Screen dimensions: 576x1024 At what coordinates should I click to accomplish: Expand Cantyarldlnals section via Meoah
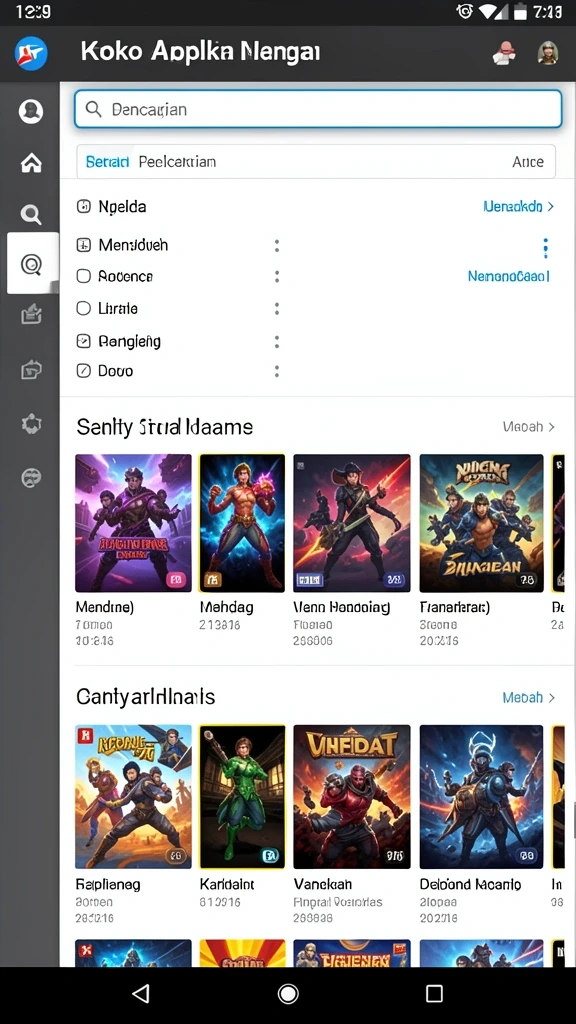click(x=529, y=697)
